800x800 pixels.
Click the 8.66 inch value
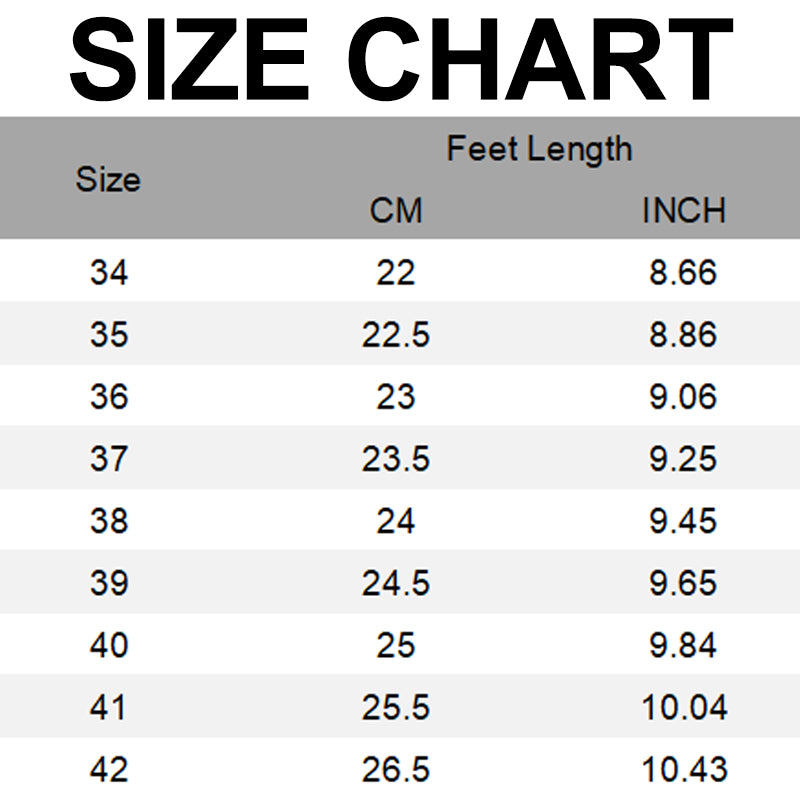[684, 272]
